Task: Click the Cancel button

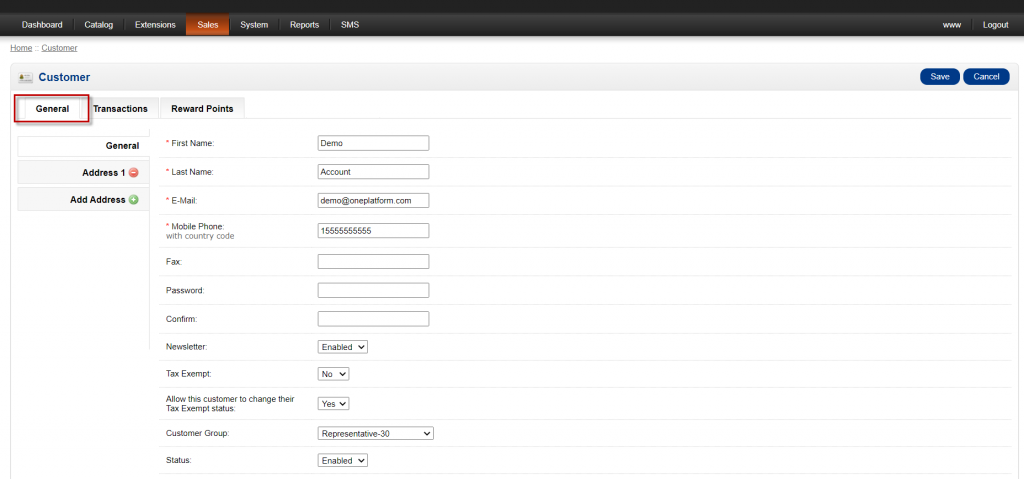Action: [986, 77]
